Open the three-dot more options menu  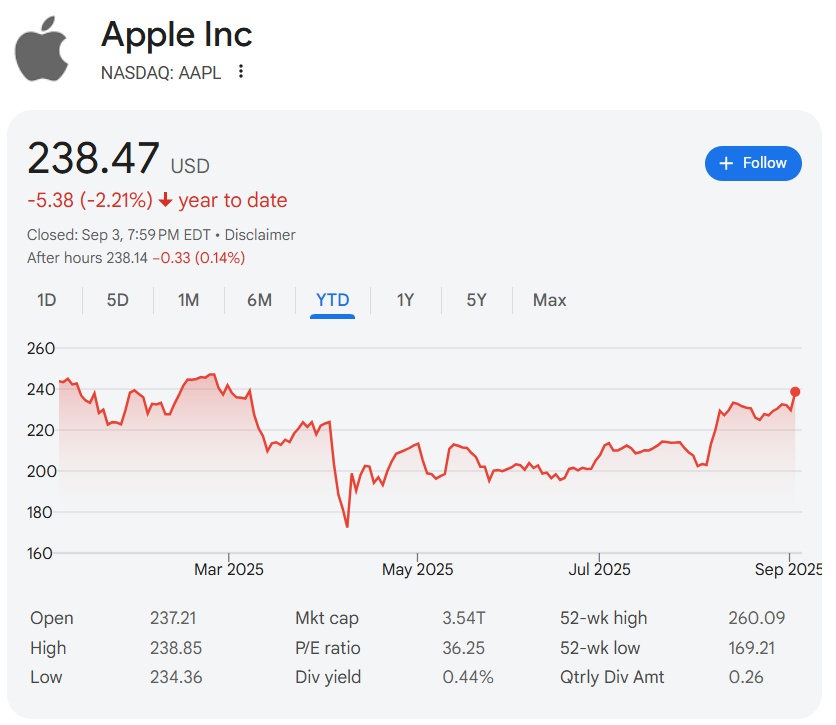241,72
